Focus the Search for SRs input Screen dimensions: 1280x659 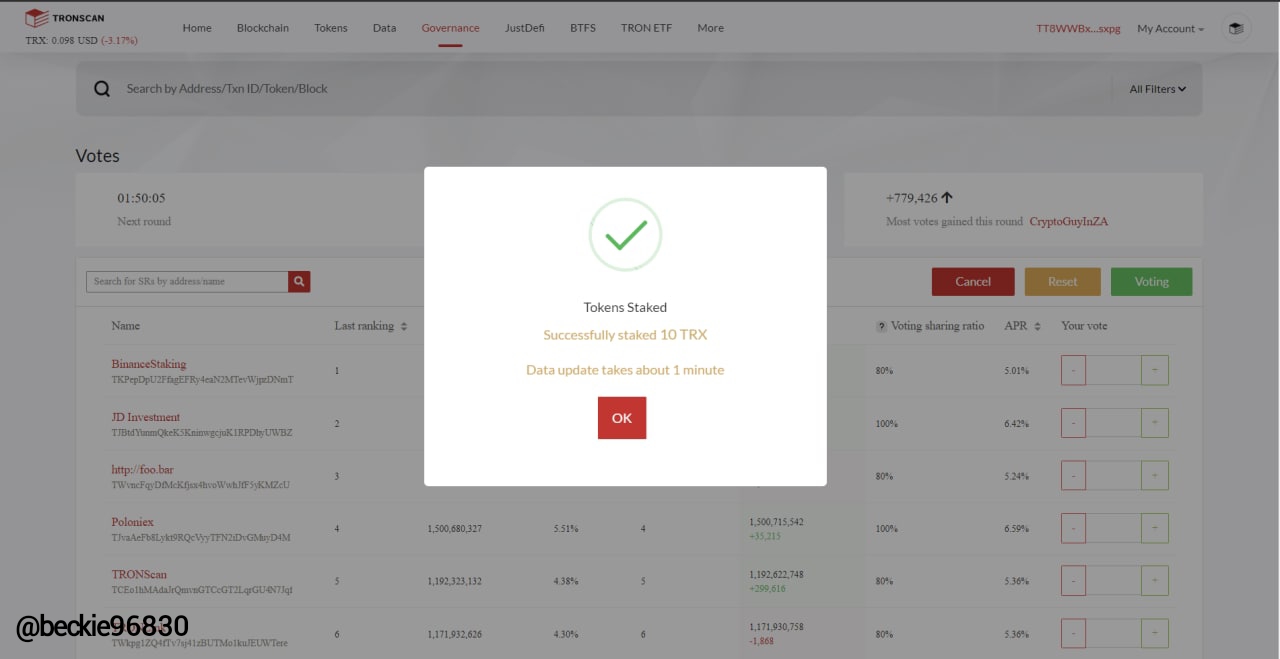click(x=187, y=281)
